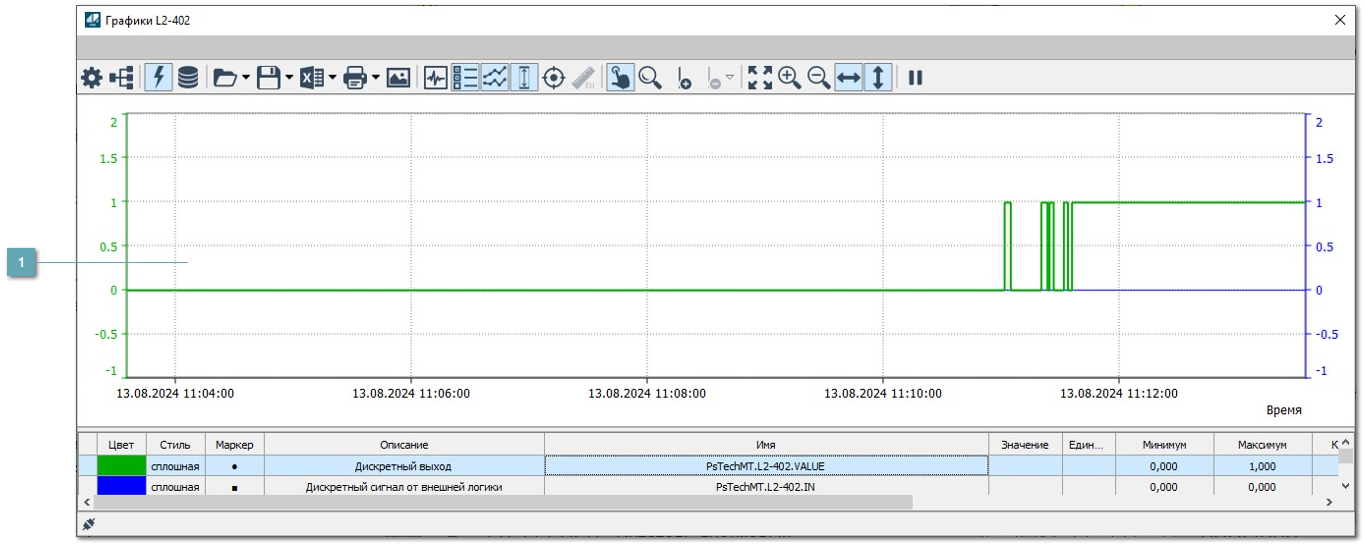The height and width of the screenshot is (546, 1365).
Task: Click the tree structure icon in toolbar
Action: (x=123, y=78)
